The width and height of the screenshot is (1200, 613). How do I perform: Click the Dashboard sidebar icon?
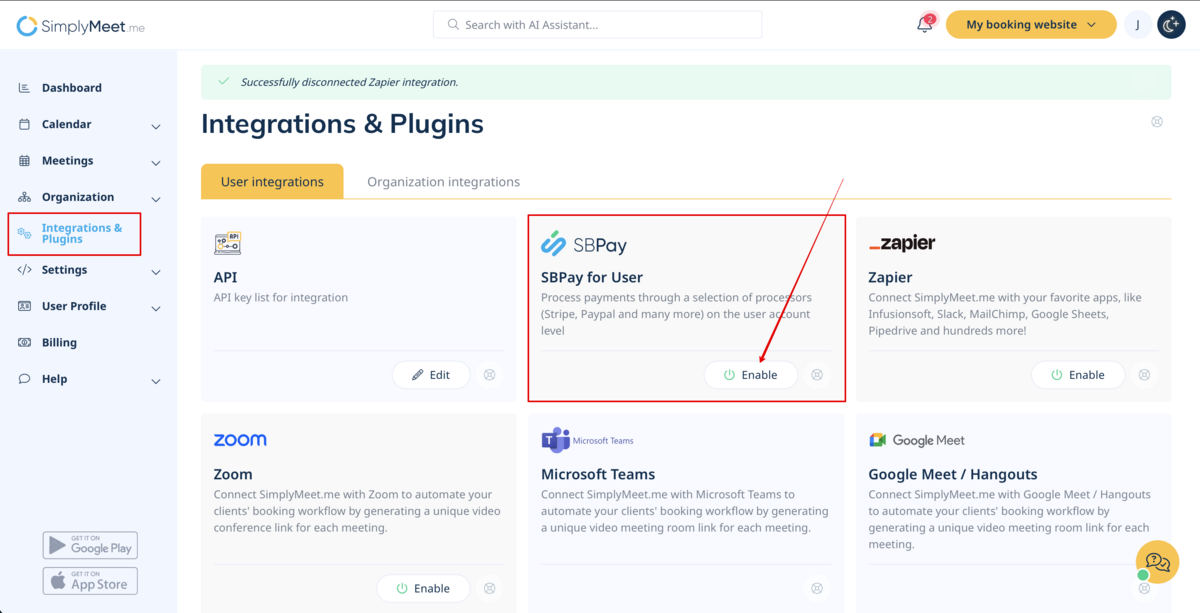coord(25,88)
